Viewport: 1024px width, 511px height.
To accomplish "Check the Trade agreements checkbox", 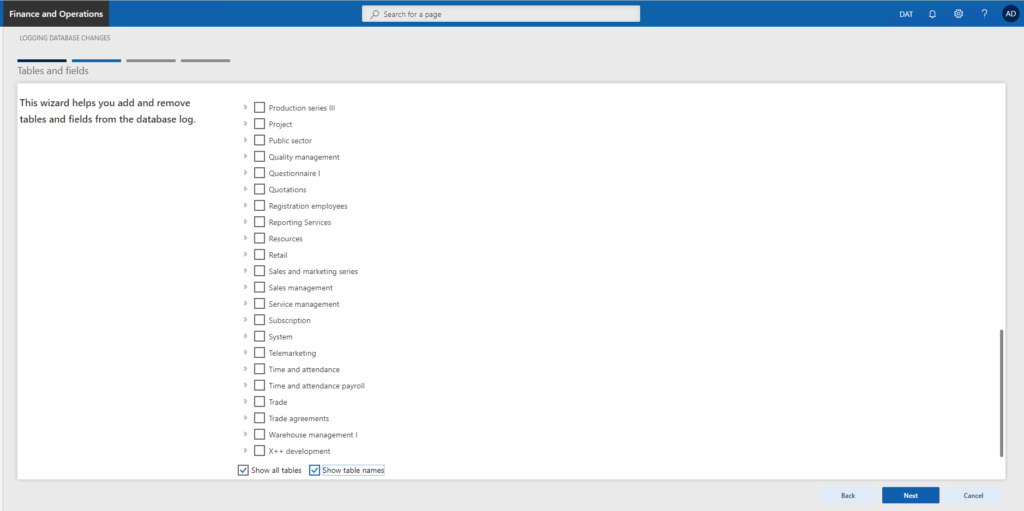I will tap(259, 418).
